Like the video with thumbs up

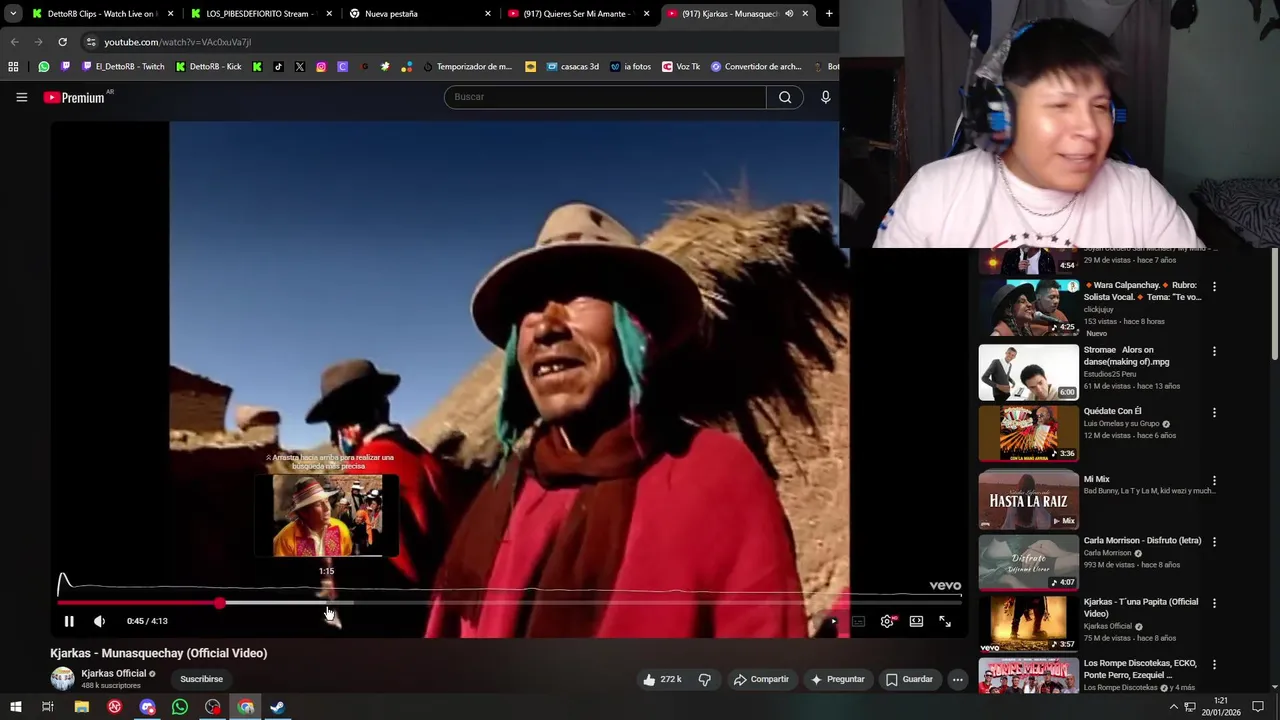tap(662, 679)
